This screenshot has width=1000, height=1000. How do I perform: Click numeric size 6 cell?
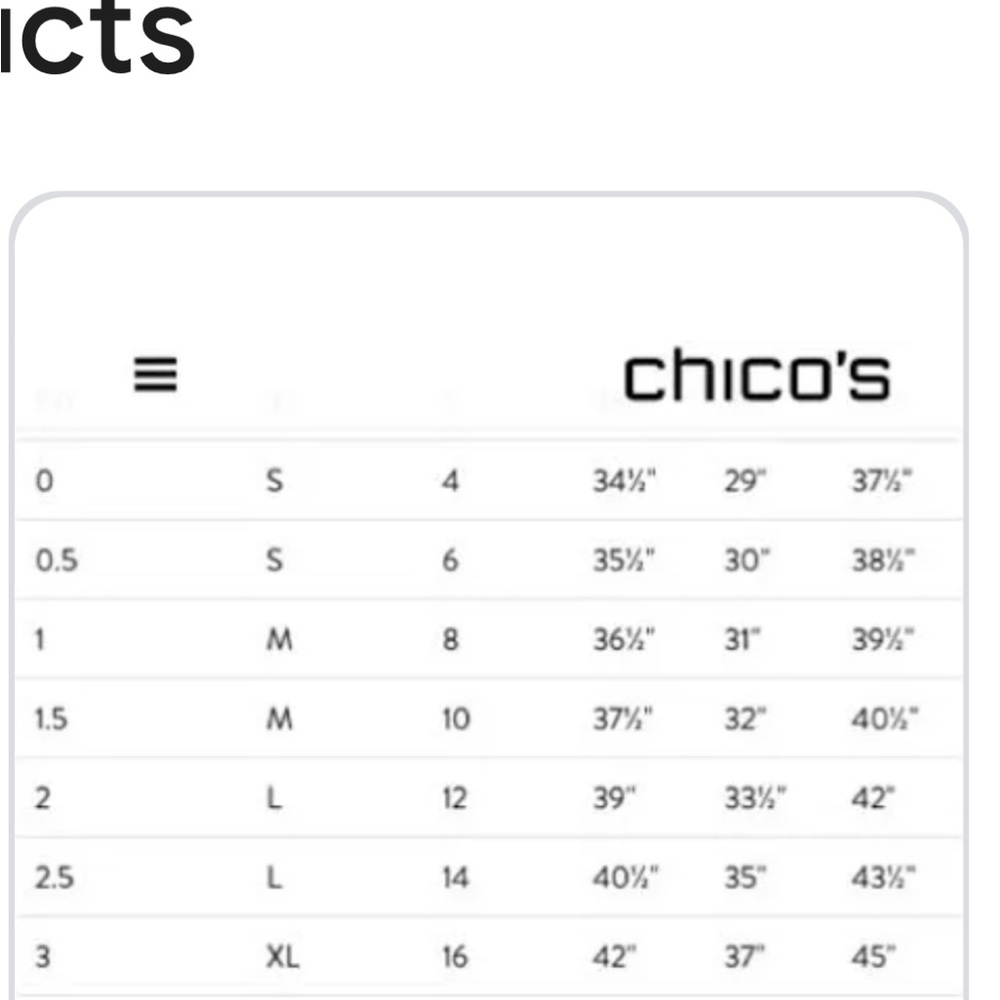[450, 561]
